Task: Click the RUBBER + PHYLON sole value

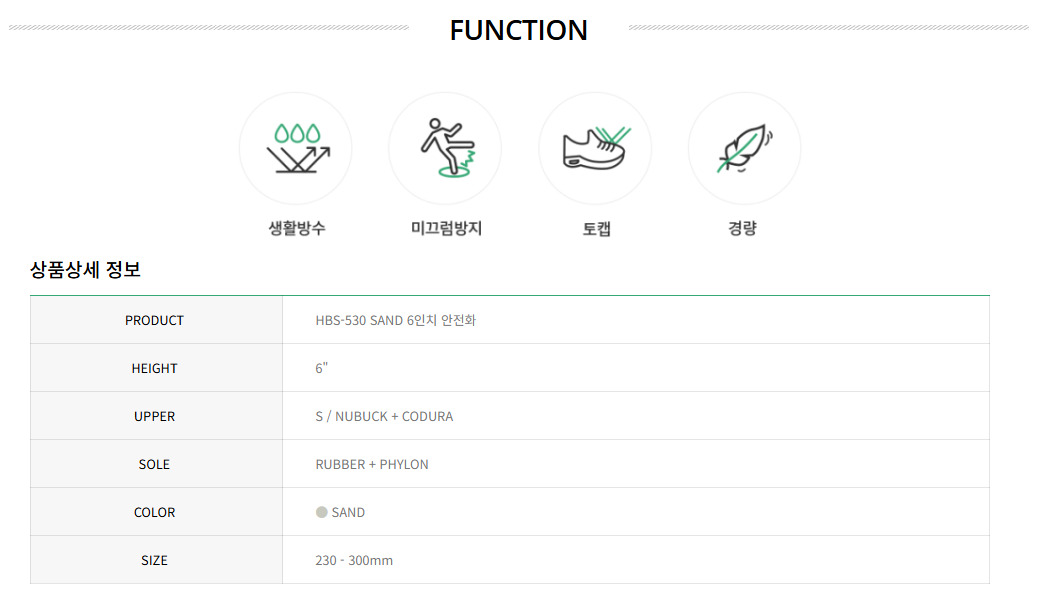Action: 372,464
